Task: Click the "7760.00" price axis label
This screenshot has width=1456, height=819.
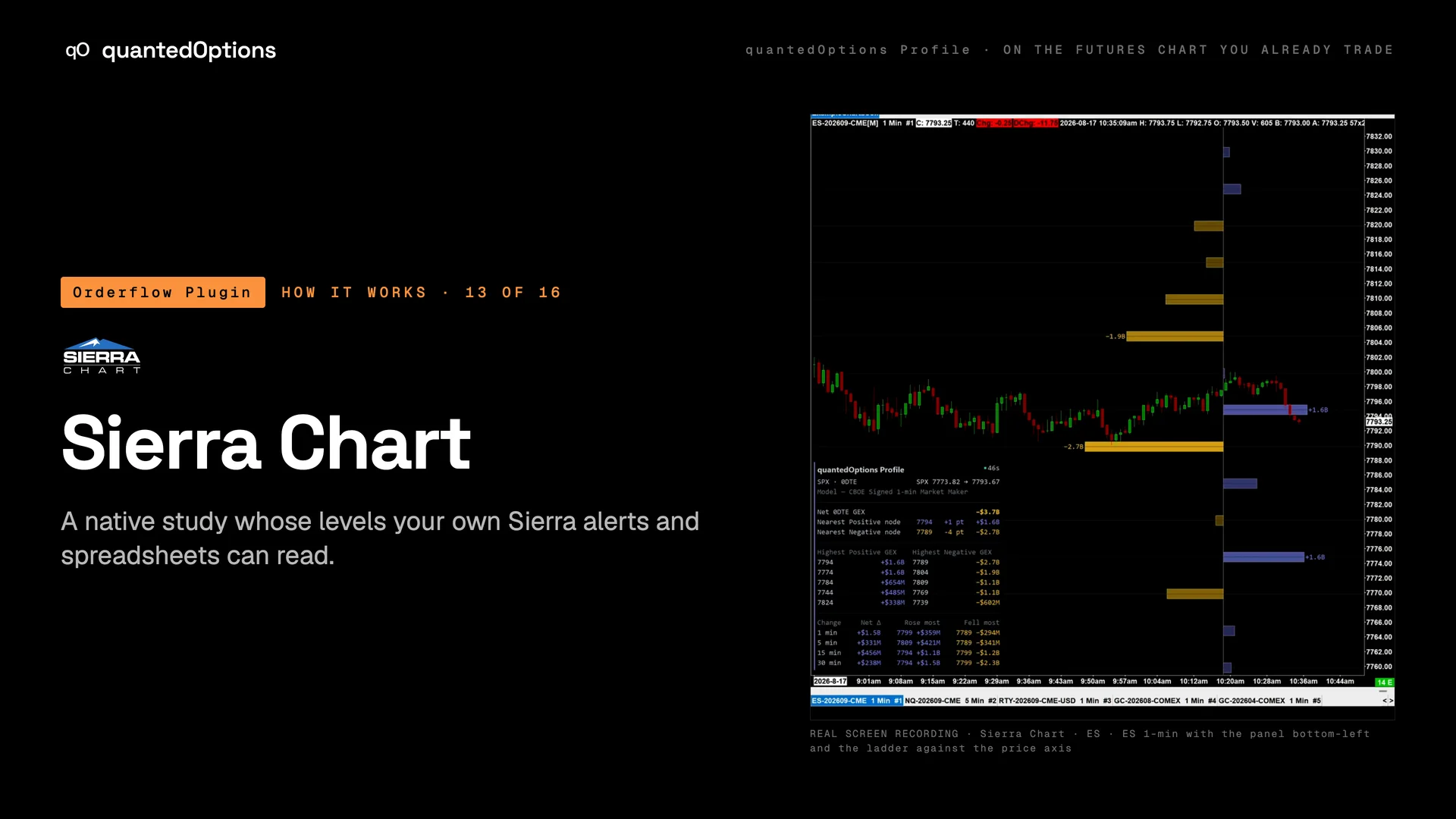Action: point(1379,667)
